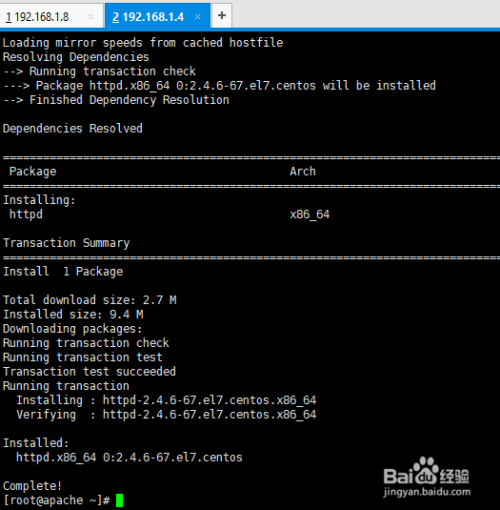Click the 'Install 1 Package' line
Screen dimensions: 500x510
click(x=63, y=272)
